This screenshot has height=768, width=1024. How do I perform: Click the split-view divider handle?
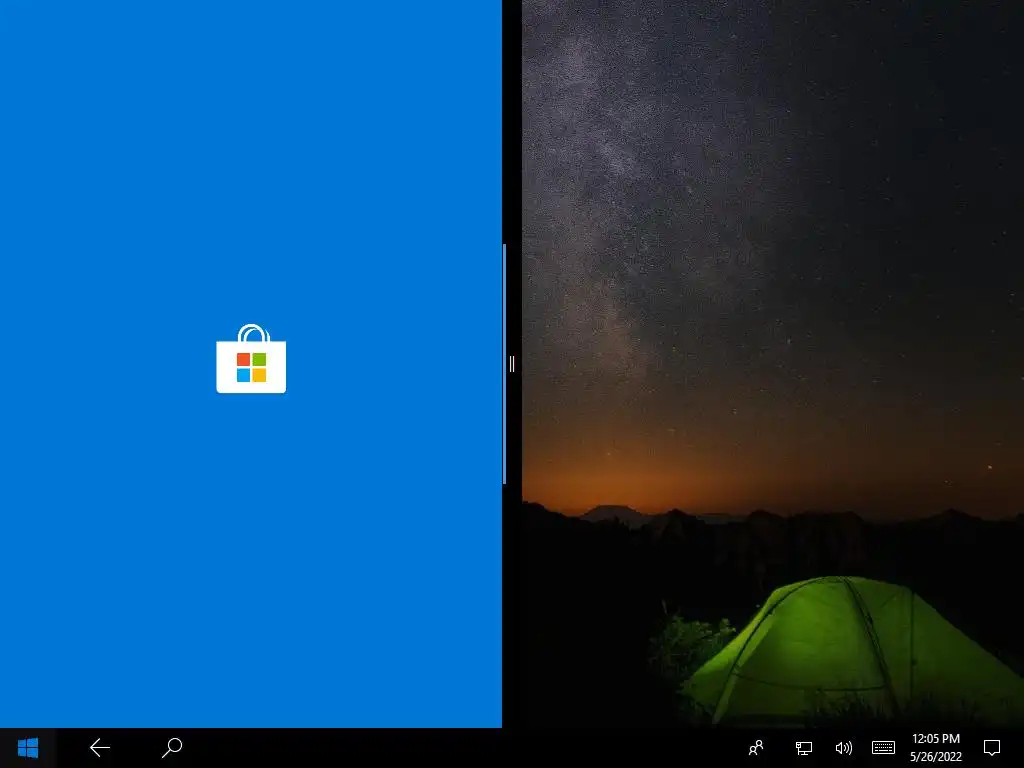coord(512,364)
